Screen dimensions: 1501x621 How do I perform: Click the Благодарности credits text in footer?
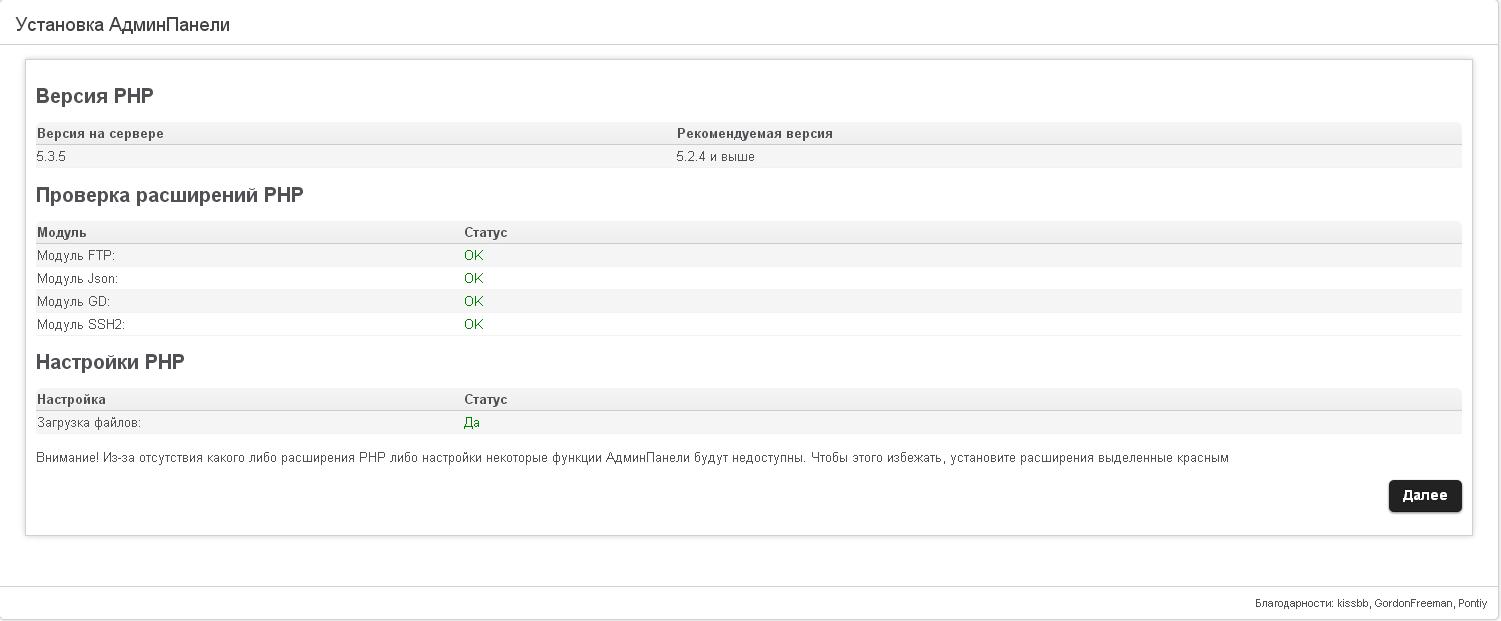point(1371,603)
